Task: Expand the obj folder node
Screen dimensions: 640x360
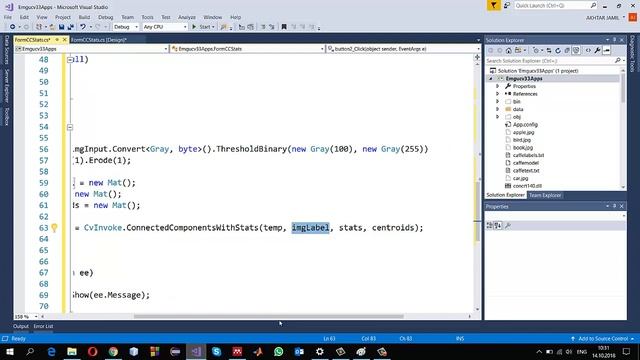Action: (x=498, y=117)
